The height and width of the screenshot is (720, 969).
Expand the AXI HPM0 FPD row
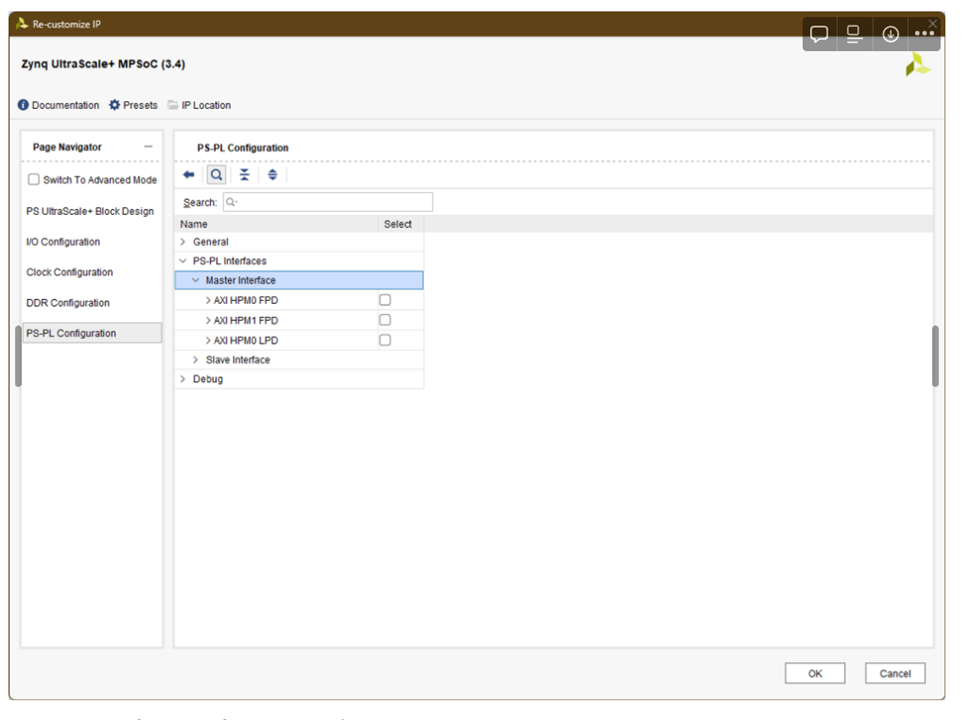point(208,300)
